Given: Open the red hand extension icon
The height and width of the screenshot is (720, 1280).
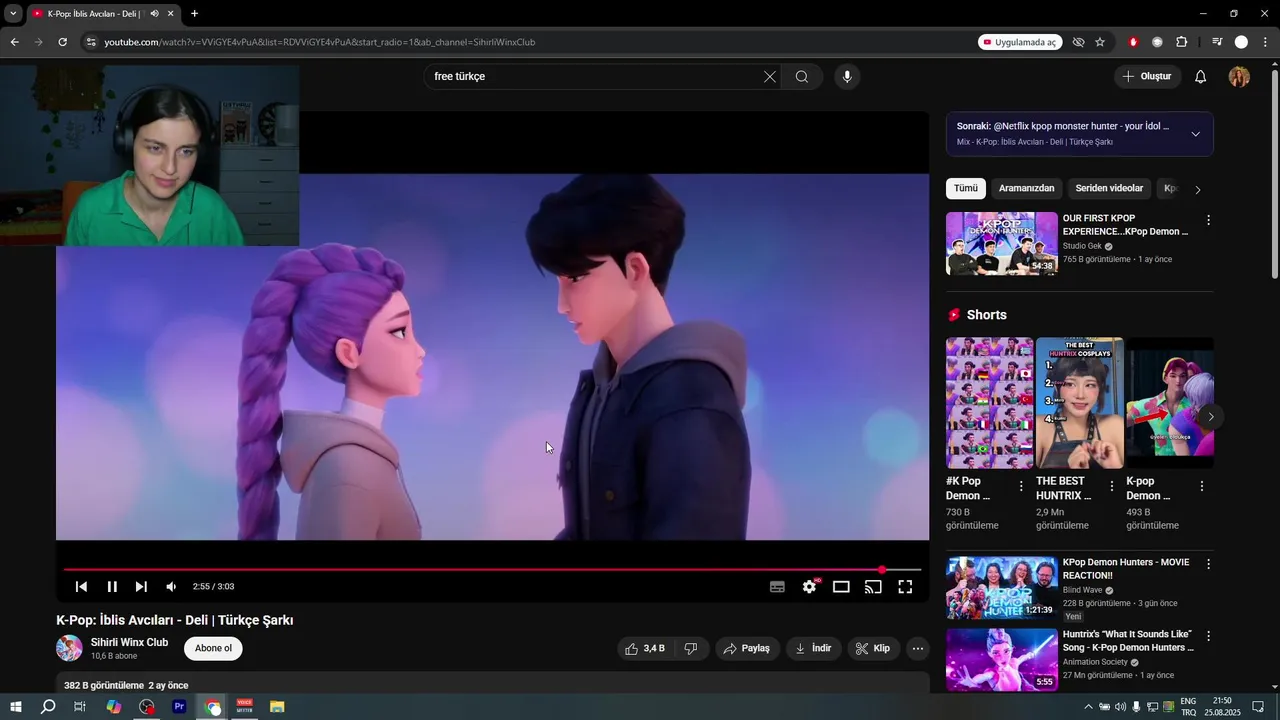Looking at the screenshot, I should tap(1133, 42).
